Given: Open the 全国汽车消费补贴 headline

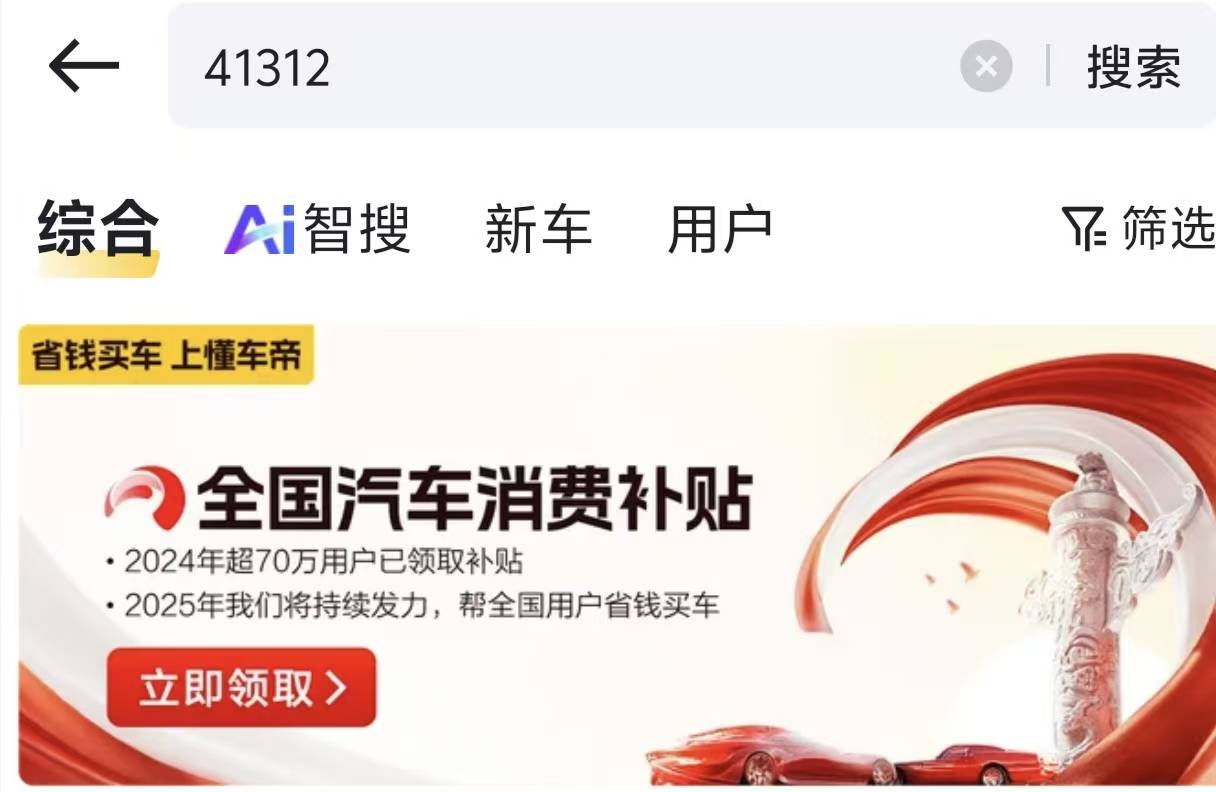Looking at the screenshot, I should [474, 500].
